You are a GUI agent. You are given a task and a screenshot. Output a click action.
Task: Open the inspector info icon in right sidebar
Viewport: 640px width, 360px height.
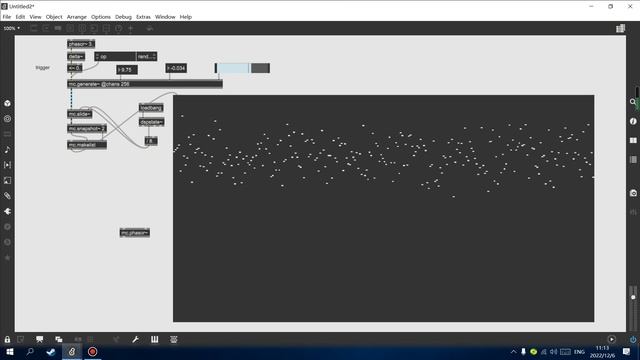coord(633,121)
